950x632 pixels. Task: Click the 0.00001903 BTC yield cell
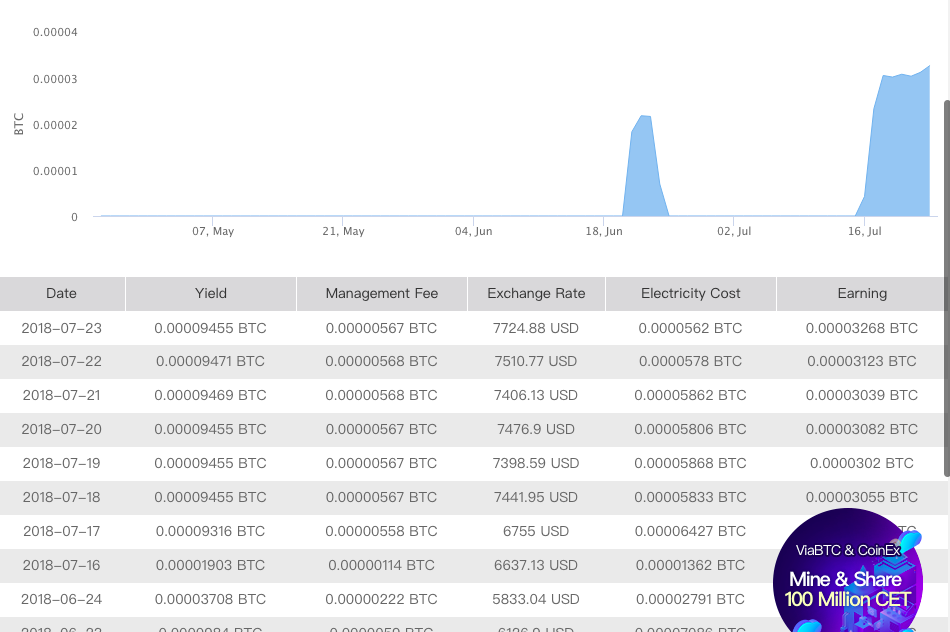coord(210,565)
